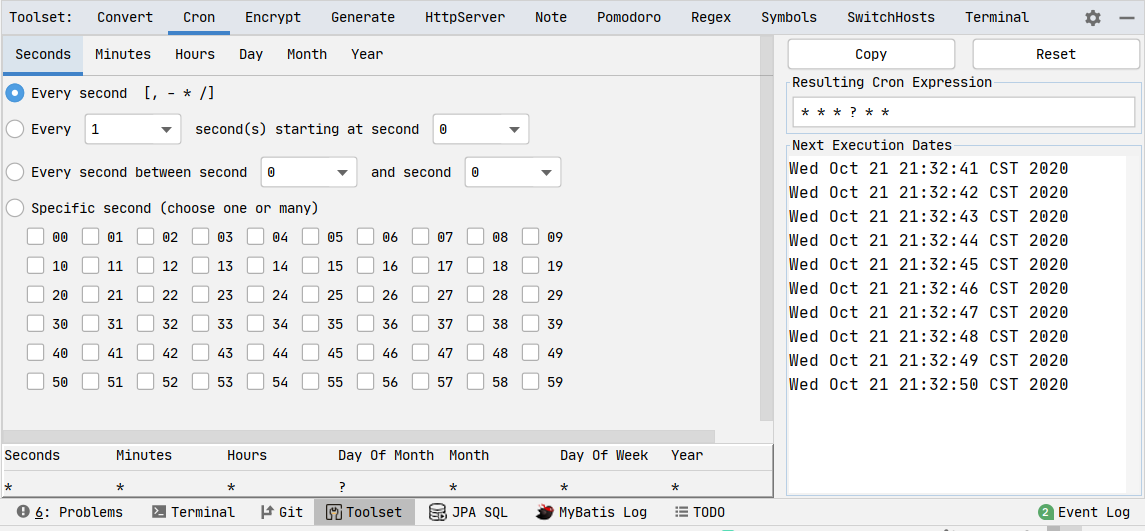Hide the Toolset panel with the minus icon
Viewport: 1145px width, 531px height.
point(1126,18)
